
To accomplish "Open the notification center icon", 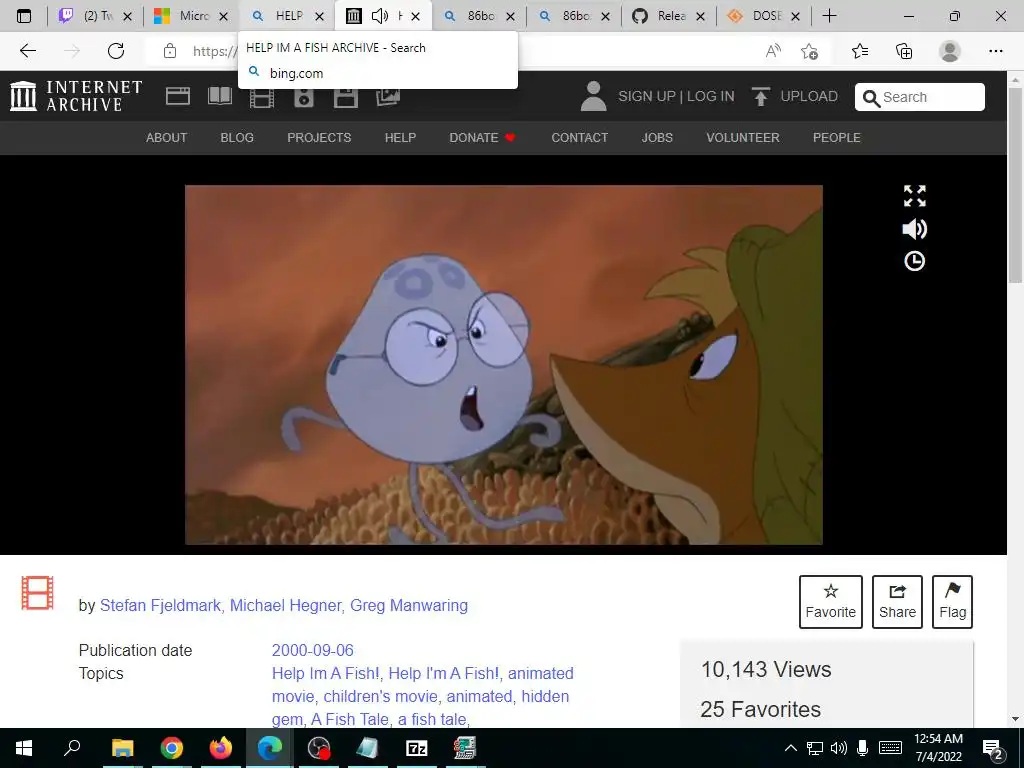I will point(993,749).
